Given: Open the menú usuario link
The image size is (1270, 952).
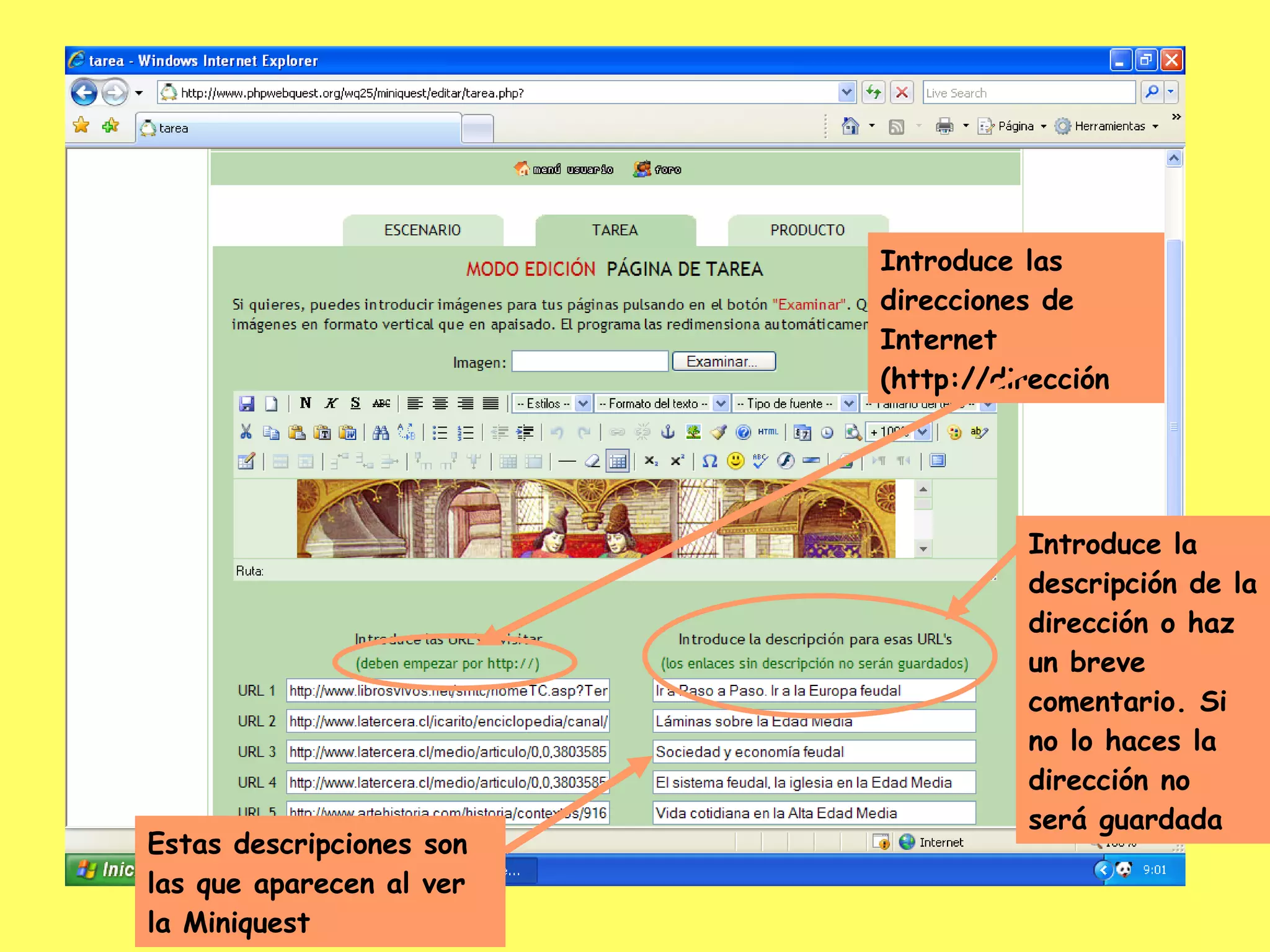Looking at the screenshot, I should [564, 169].
